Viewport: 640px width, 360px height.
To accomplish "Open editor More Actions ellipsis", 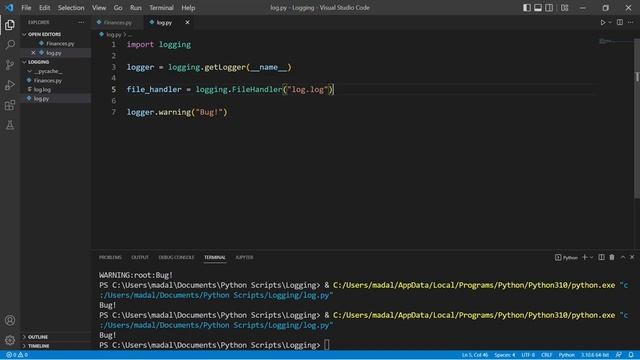I will (631, 22).
